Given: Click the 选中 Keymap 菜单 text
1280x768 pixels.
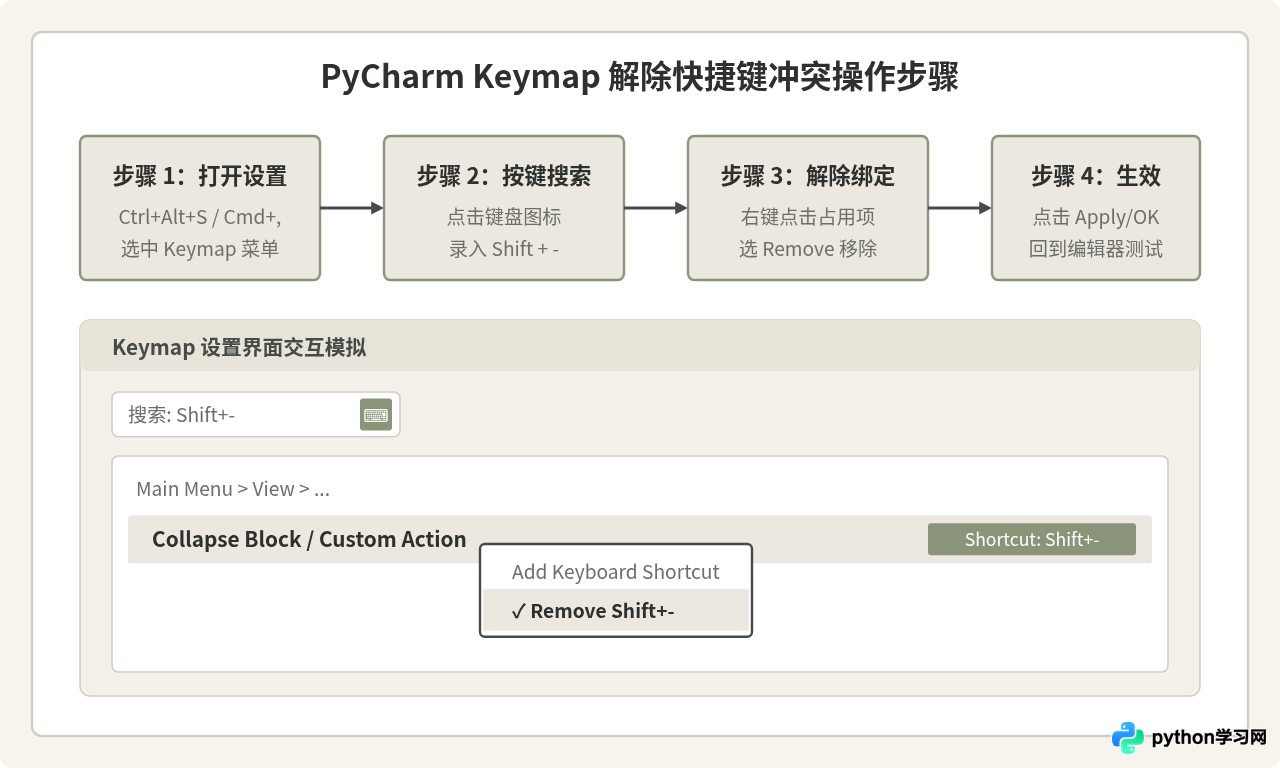Looking at the screenshot, I should pos(200,249).
